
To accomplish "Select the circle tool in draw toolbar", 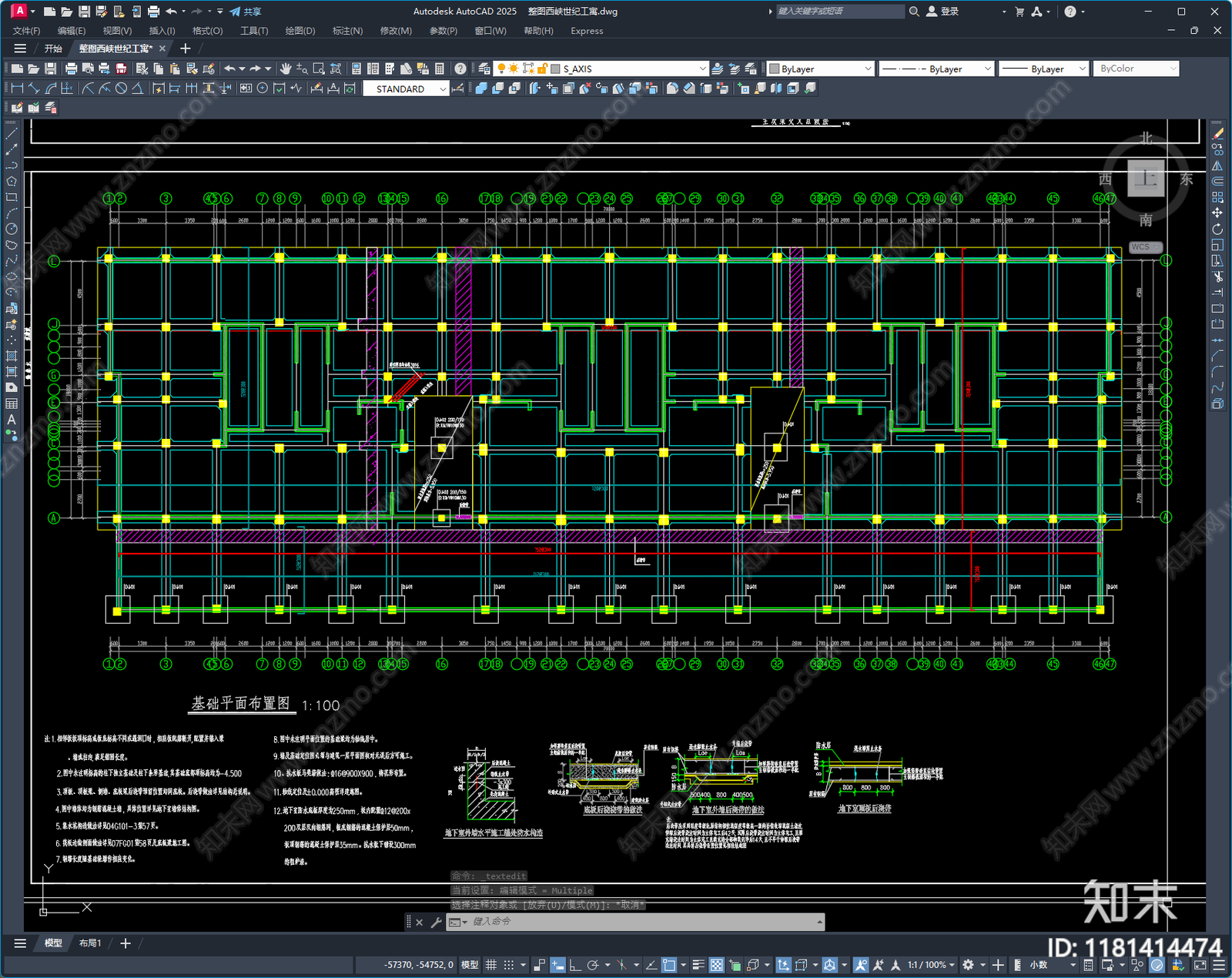I will [x=11, y=229].
